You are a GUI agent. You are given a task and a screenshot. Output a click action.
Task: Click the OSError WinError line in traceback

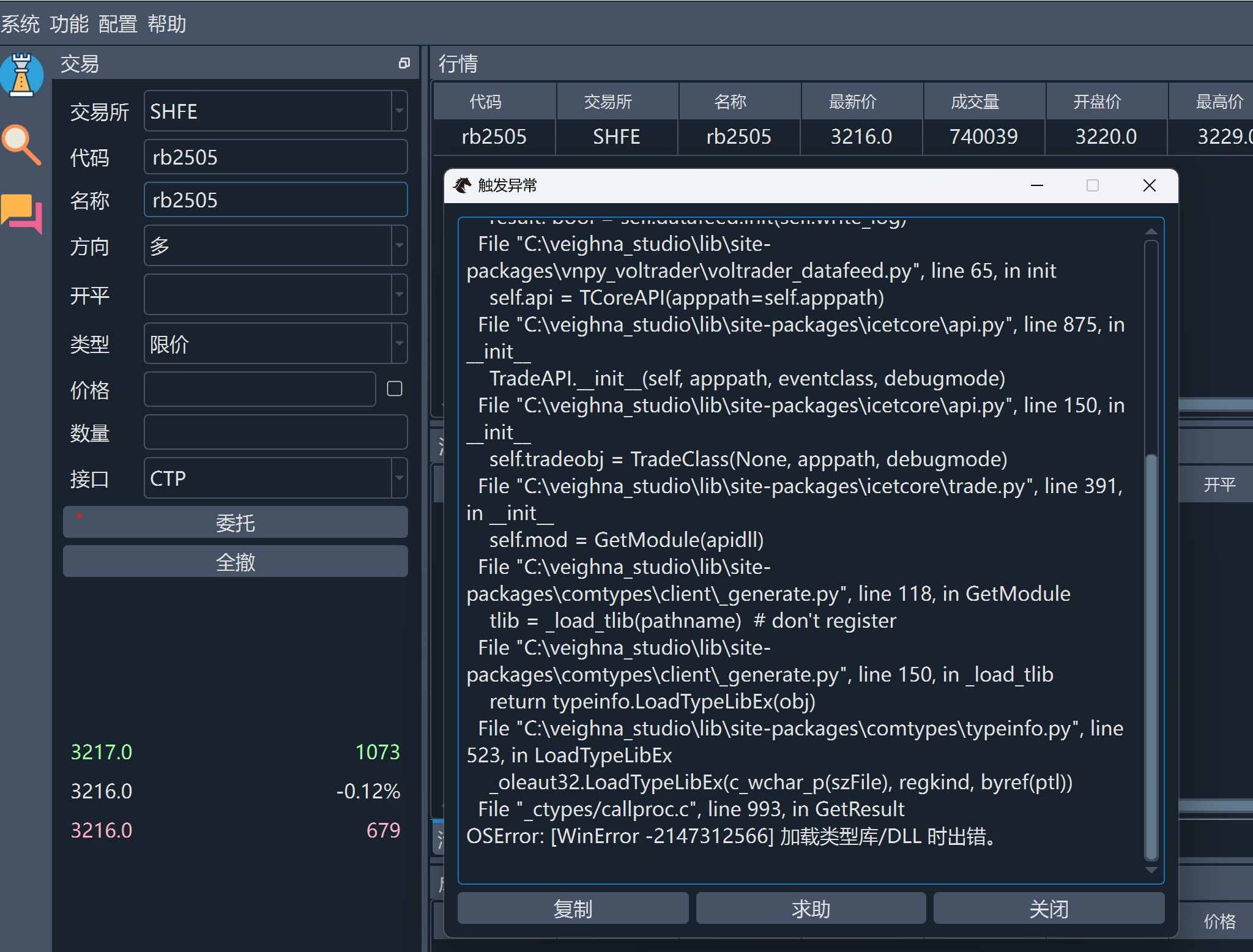point(732,836)
